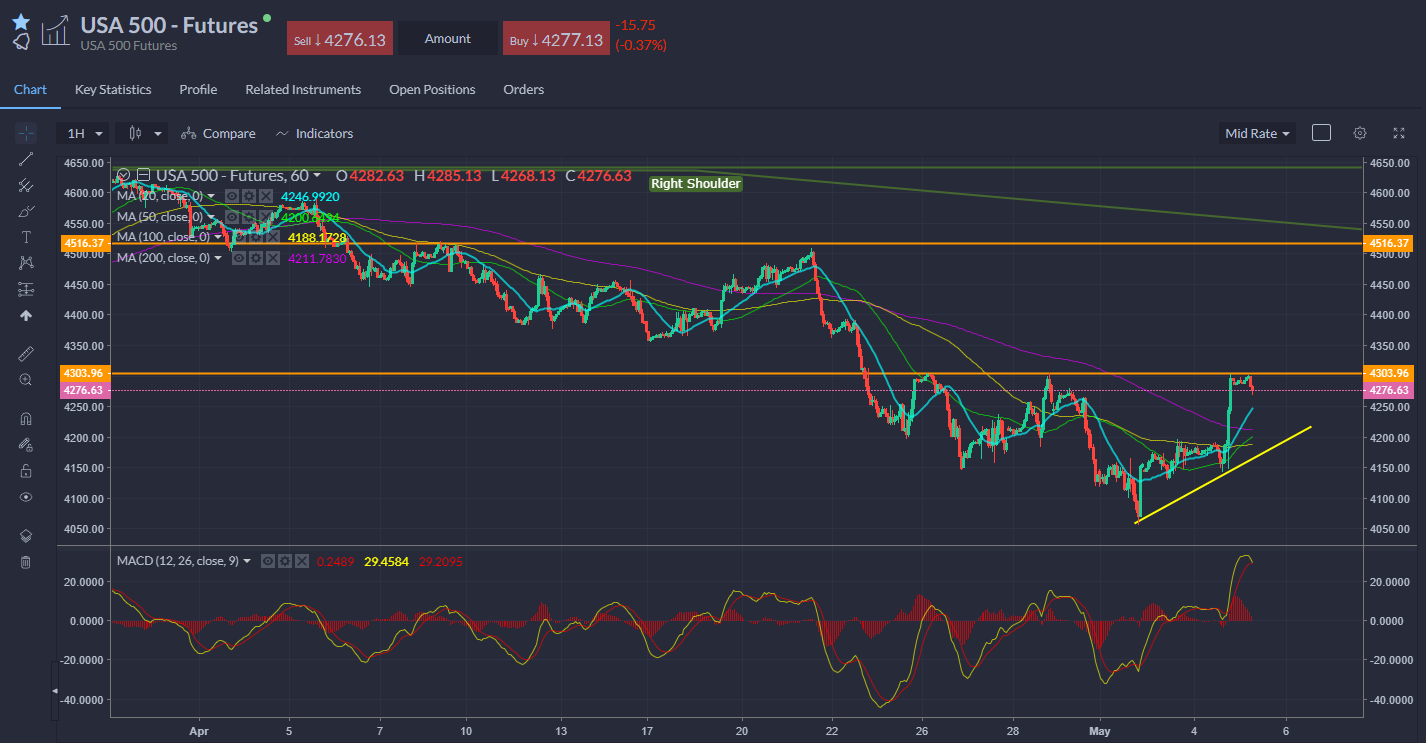The image size is (1426, 743).
Task: Open the 1H timeframe dropdown
Action: 84,133
